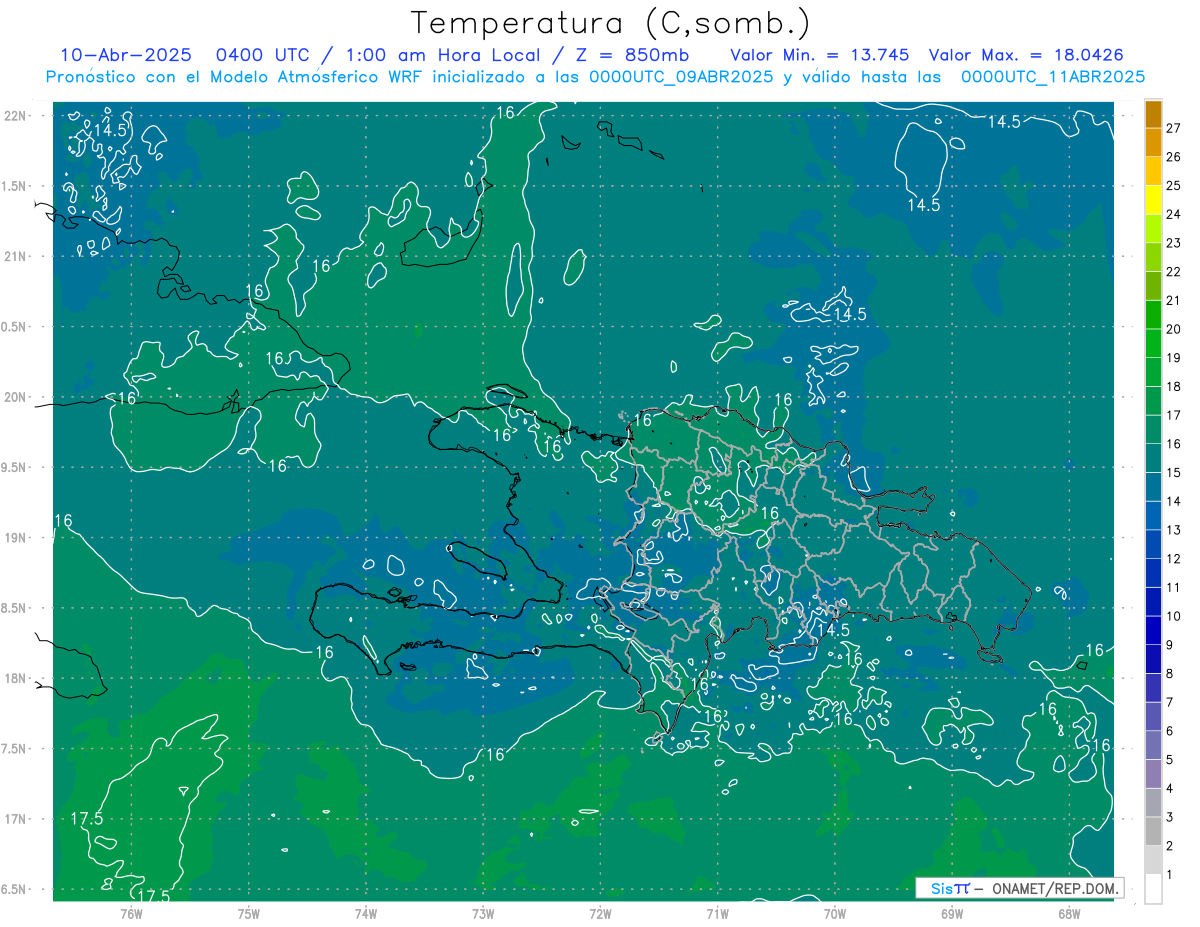Click the "70W" longitude axis label
The image size is (1200, 927).
tap(834, 914)
